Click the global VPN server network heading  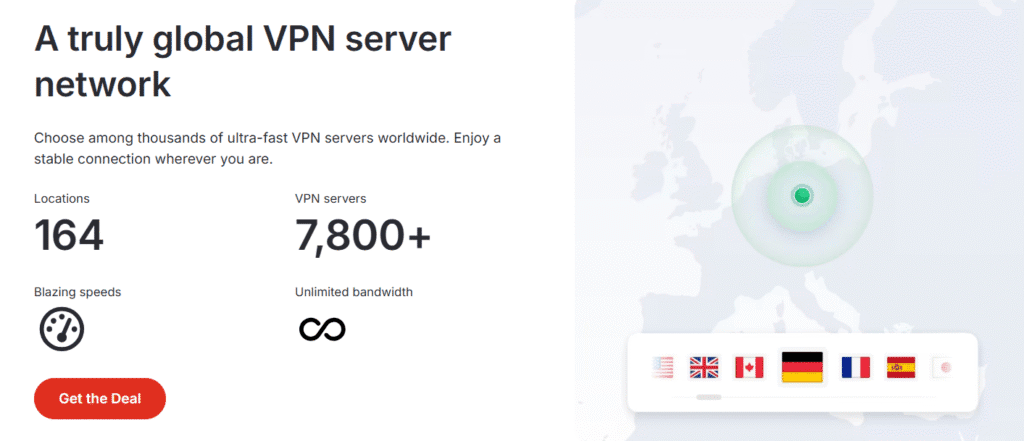[x=243, y=63]
